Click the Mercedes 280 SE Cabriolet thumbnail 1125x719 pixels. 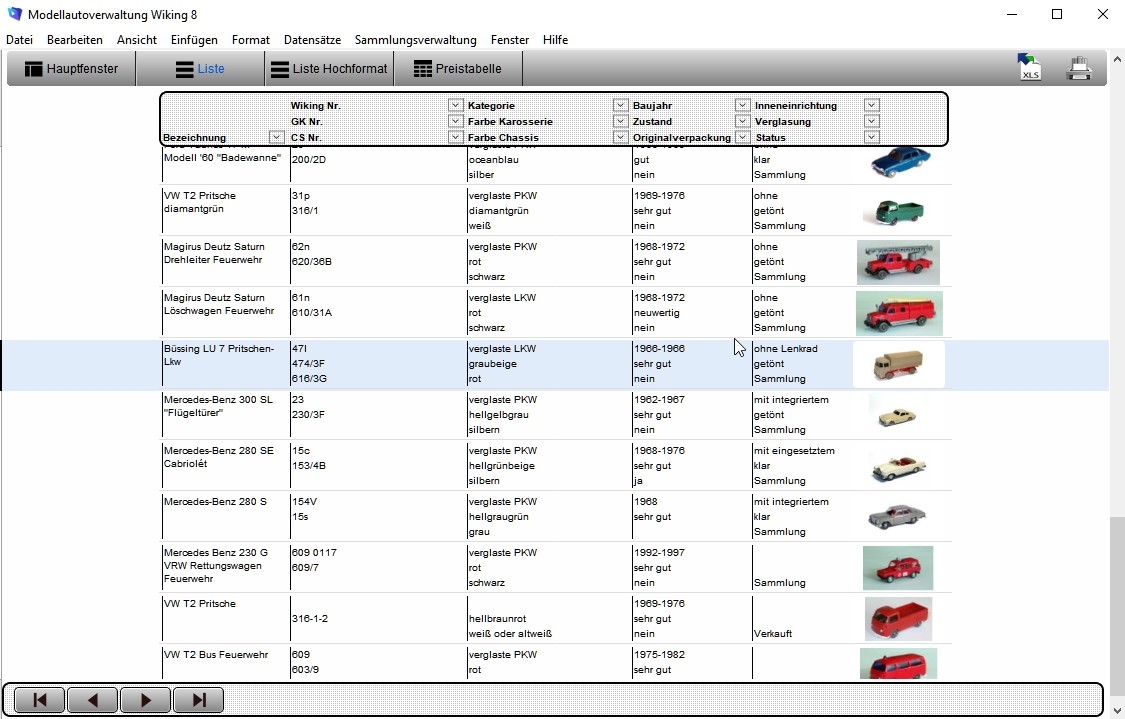click(x=898, y=467)
